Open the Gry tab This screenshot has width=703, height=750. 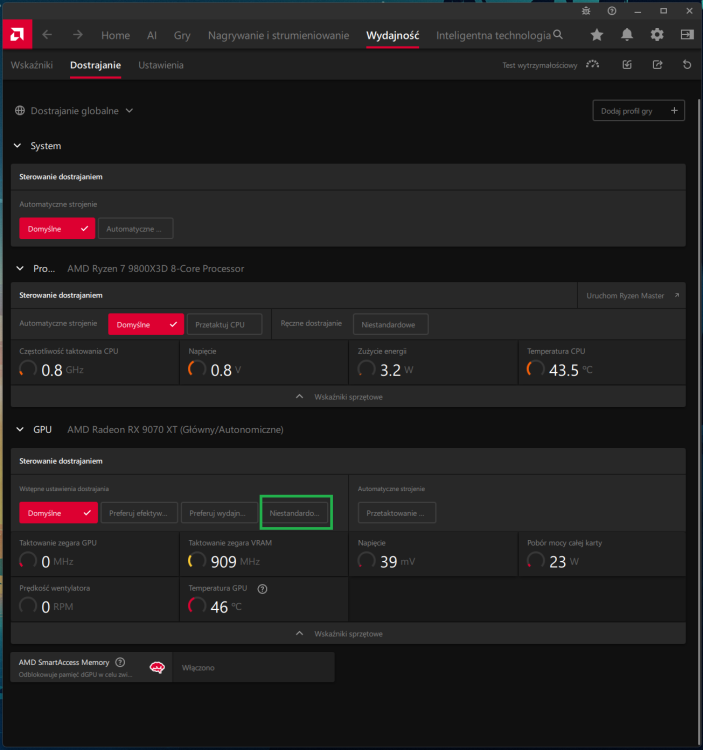coord(182,35)
